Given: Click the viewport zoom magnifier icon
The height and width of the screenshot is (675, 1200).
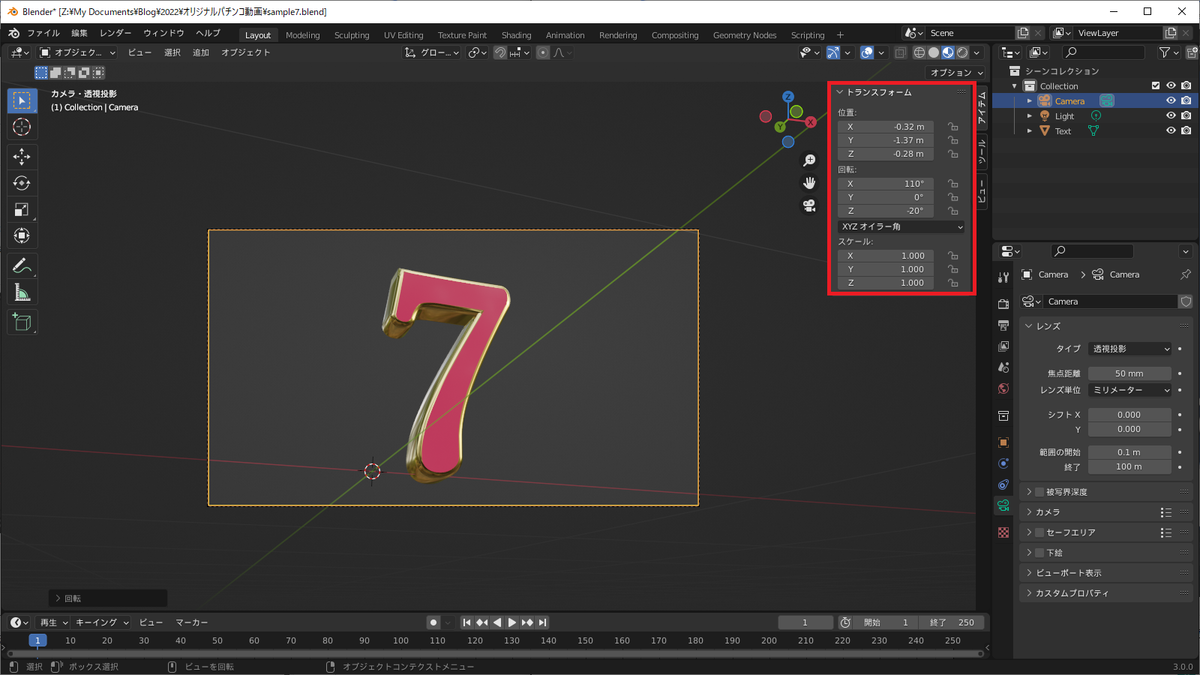Looking at the screenshot, I should (809, 161).
